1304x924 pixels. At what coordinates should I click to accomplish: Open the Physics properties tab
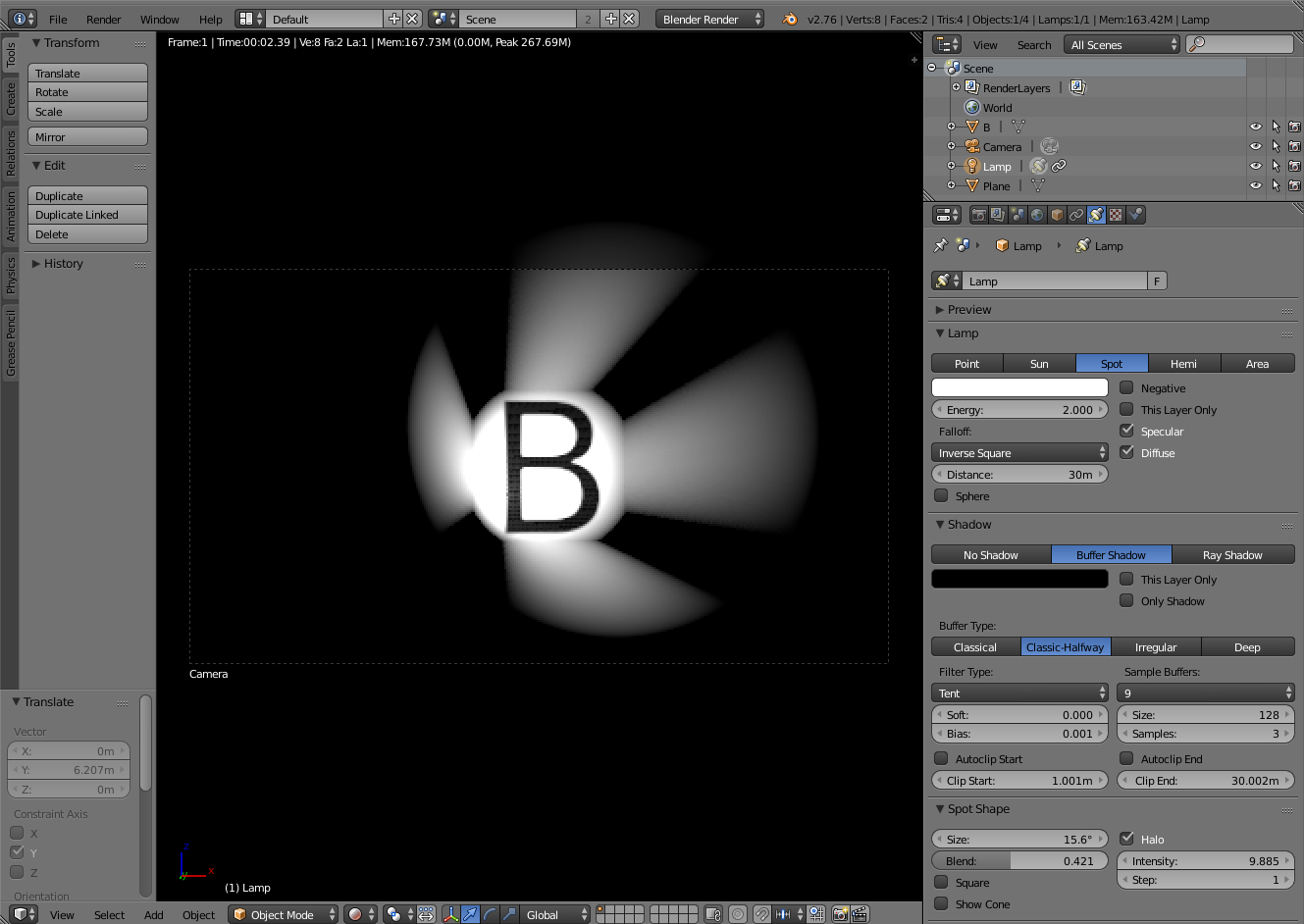point(1135,215)
